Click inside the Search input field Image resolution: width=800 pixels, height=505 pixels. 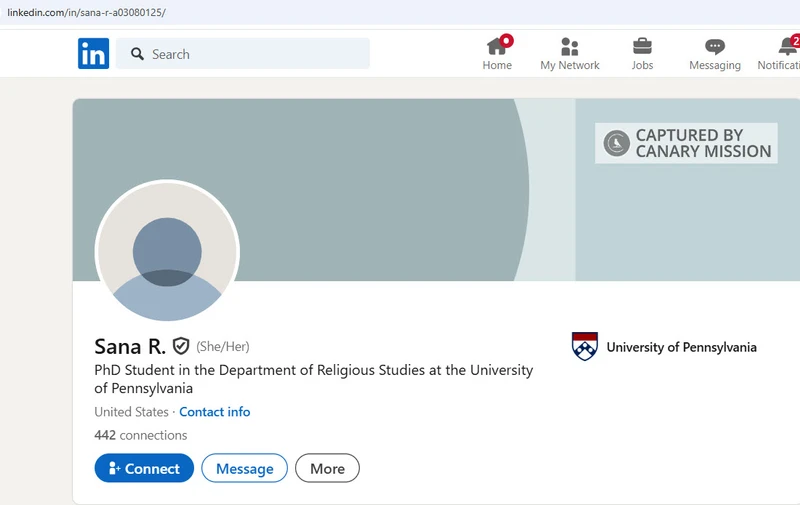tap(243, 54)
